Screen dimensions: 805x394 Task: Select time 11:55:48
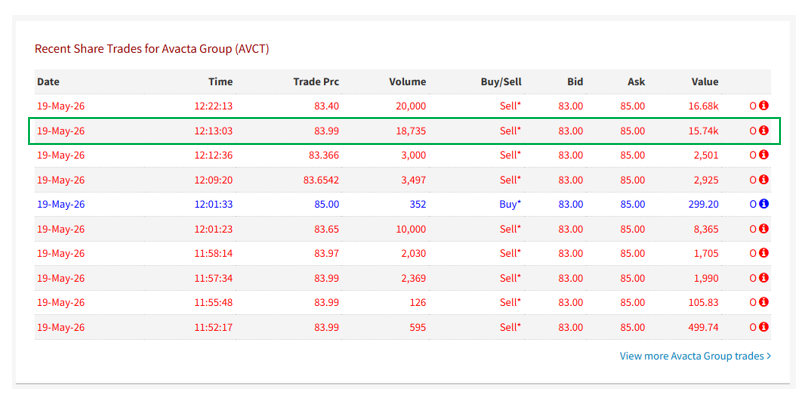click(x=214, y=303)
